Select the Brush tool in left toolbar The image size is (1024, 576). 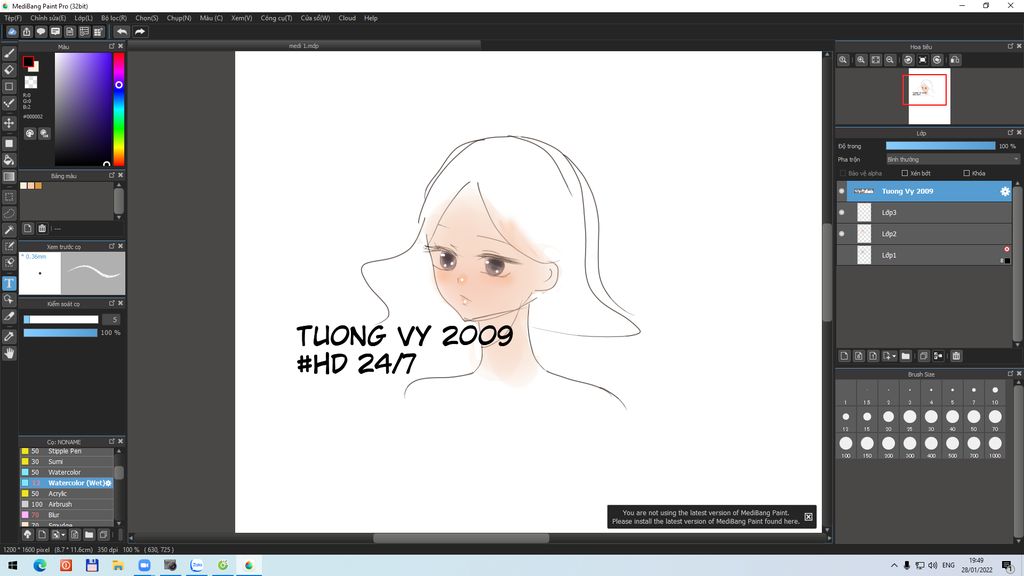9,54
